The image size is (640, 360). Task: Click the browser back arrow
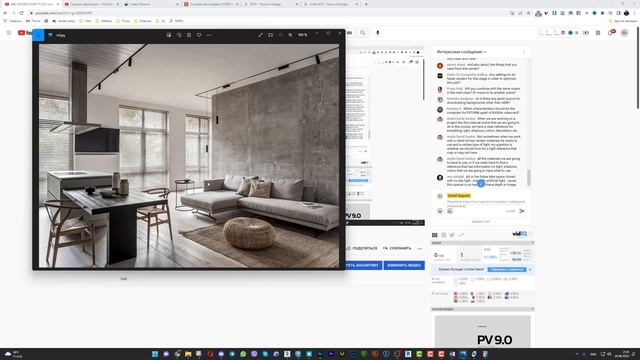[x=5, y=13]
